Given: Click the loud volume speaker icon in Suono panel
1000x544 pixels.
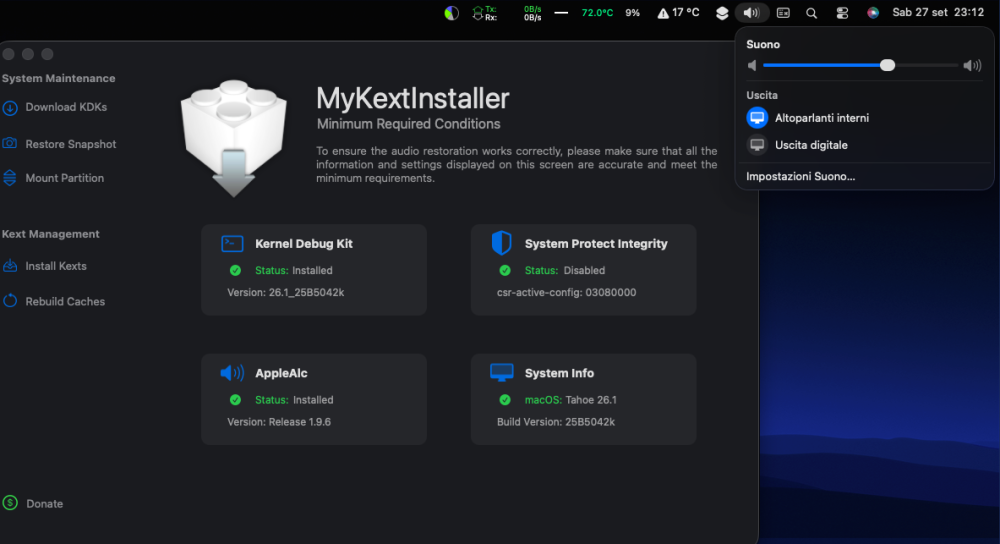Looking at the screenshot, I should point(972,65).
